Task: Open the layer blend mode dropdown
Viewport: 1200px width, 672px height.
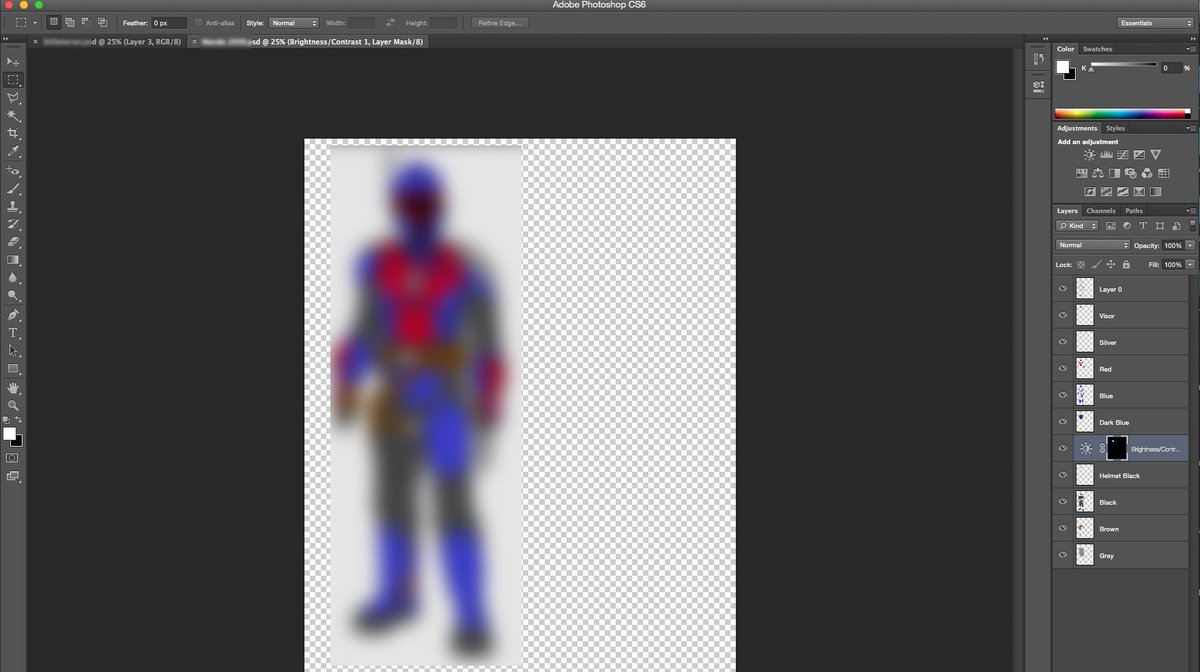Action: 1093,245
